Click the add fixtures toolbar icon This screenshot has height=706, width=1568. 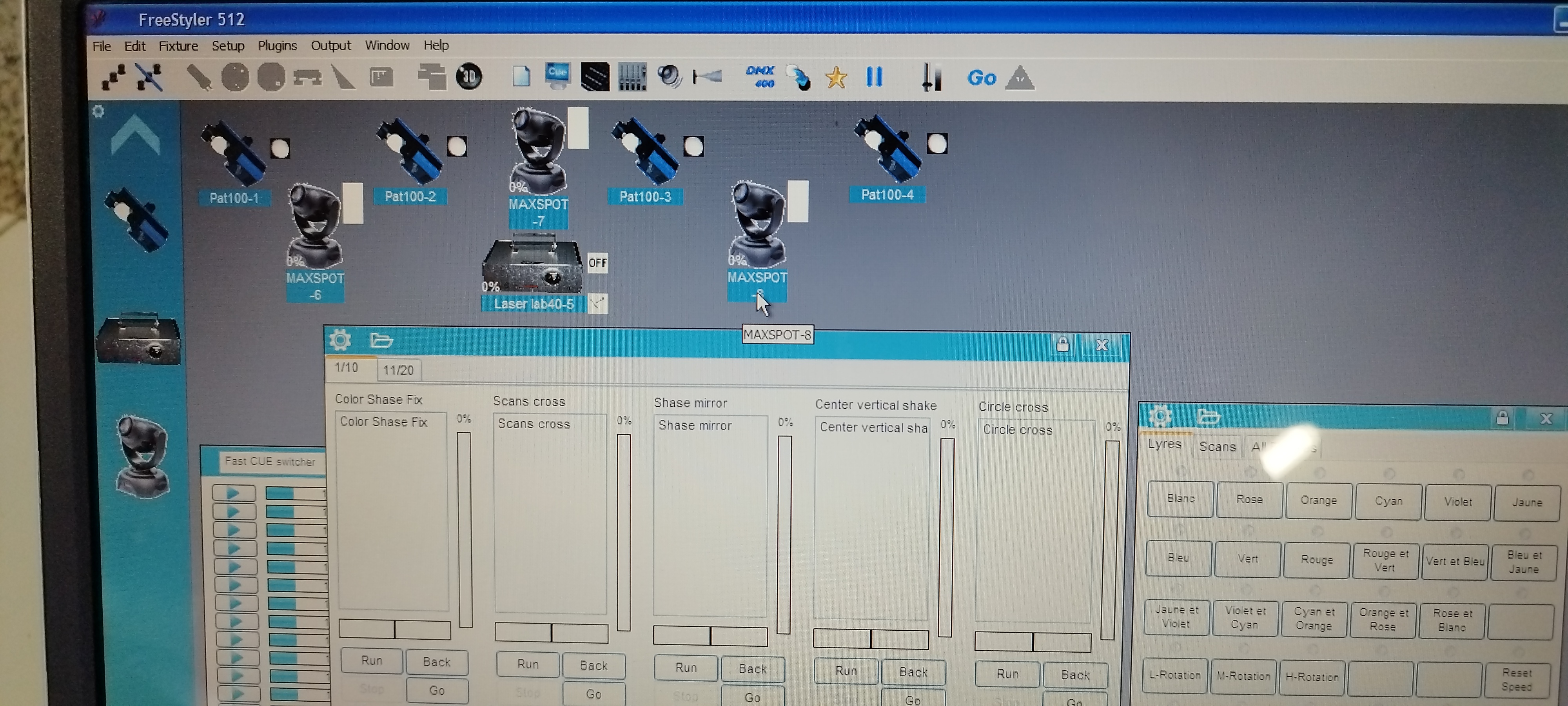point(113,78)
